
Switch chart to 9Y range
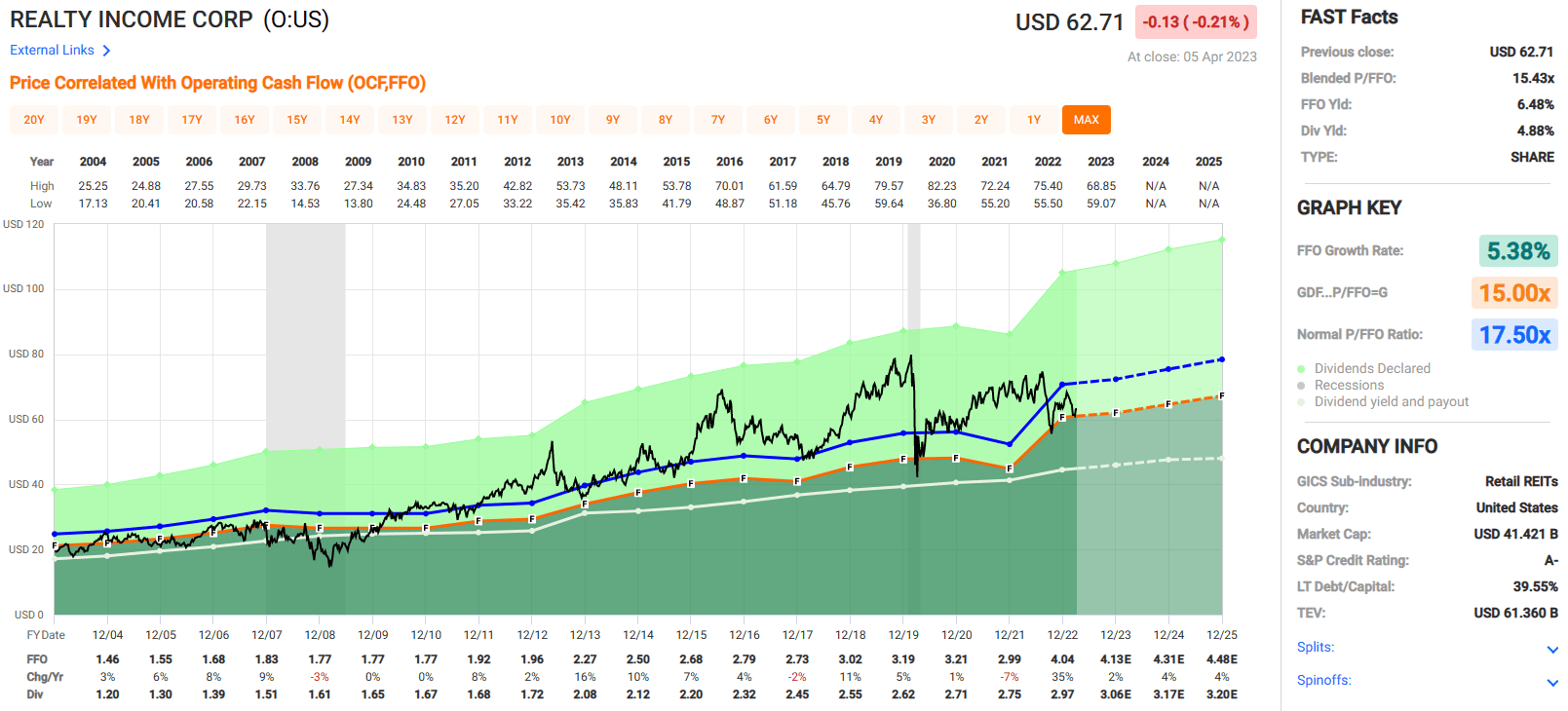(x=613, y=120)
